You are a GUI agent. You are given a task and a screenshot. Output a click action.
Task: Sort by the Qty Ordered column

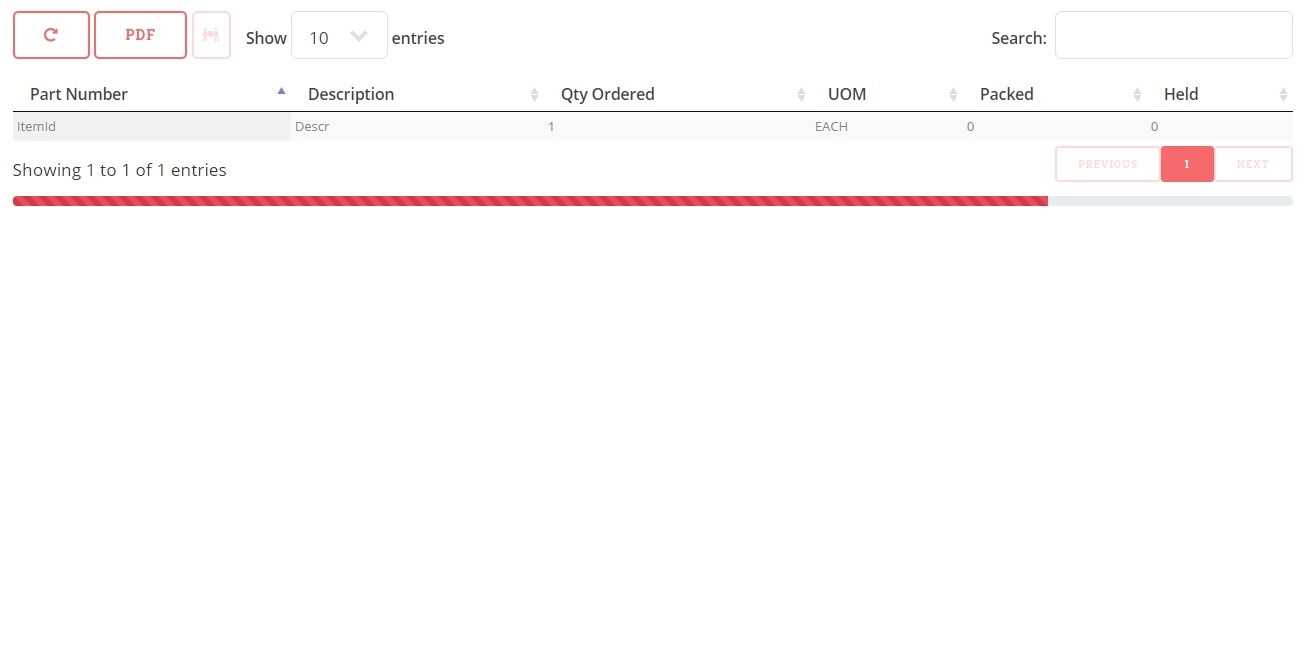[x=677, y=94]
